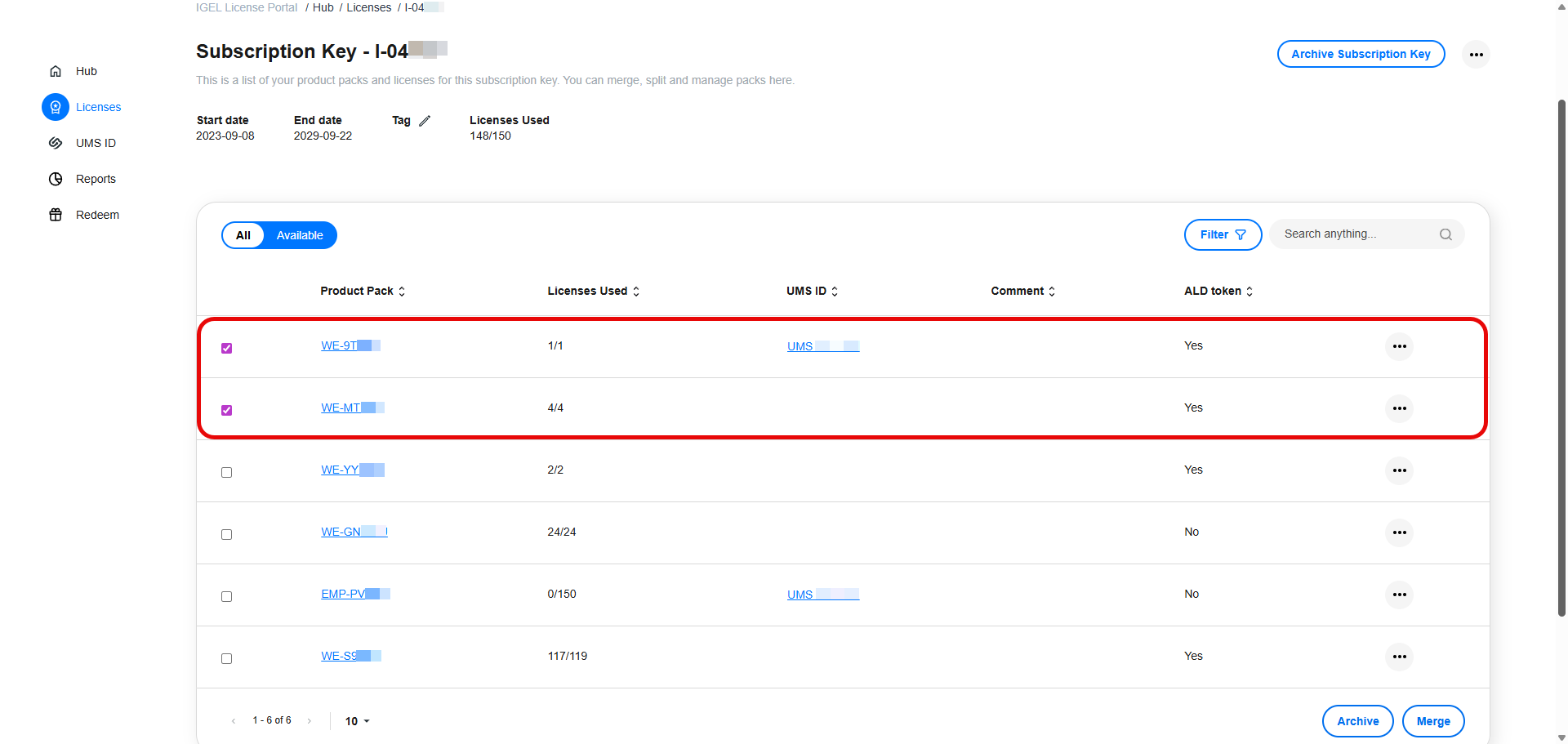Open Redeem using the gift icon
The image size is (1568, 744).
(56, 215)
